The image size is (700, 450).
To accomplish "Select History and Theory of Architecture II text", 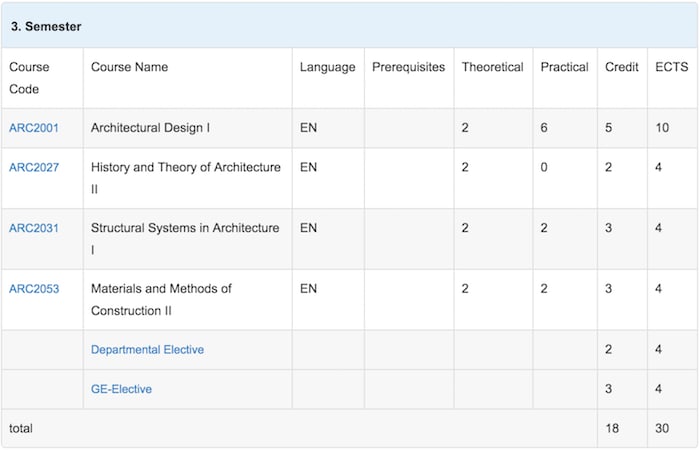I will (186, 178).
